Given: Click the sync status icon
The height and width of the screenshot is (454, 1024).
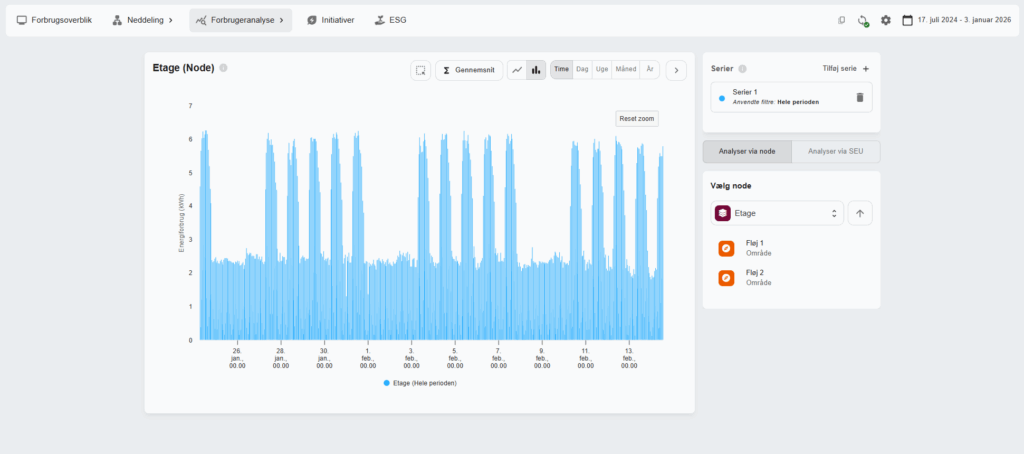Looking at the screenshot, I should click(x=863, y=20).
